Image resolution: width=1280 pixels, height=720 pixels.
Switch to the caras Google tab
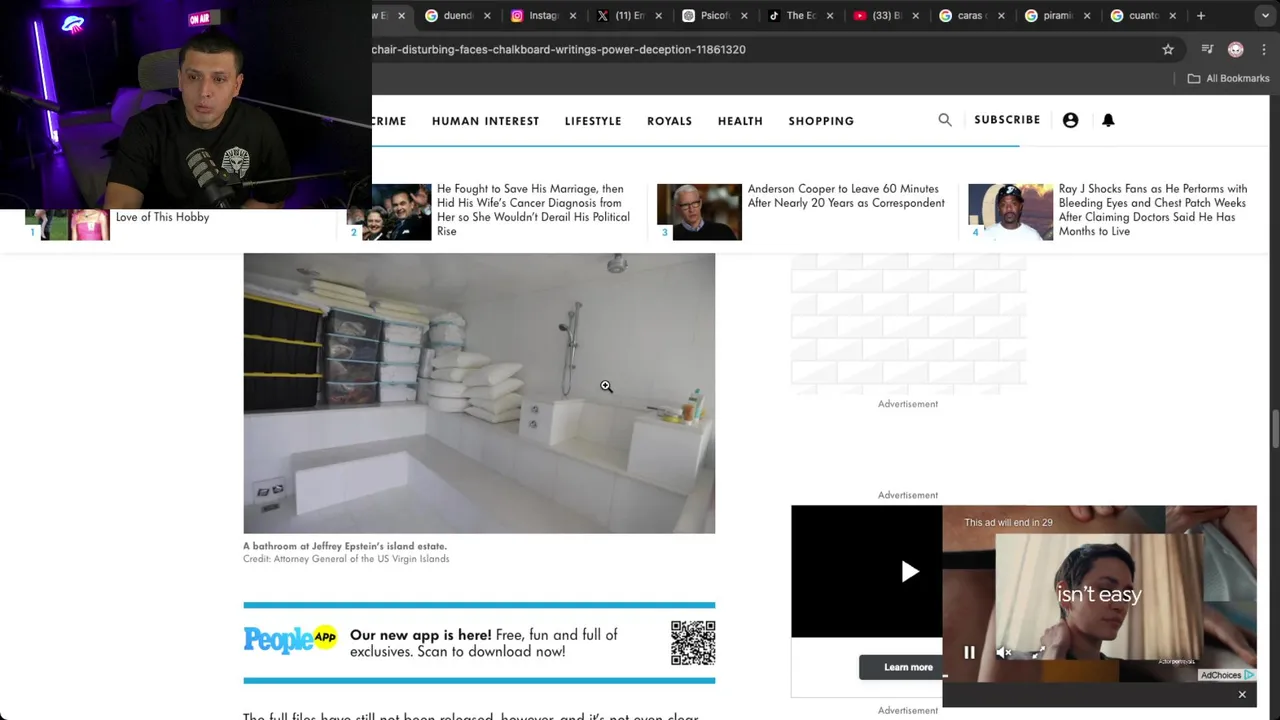[971, 15]
